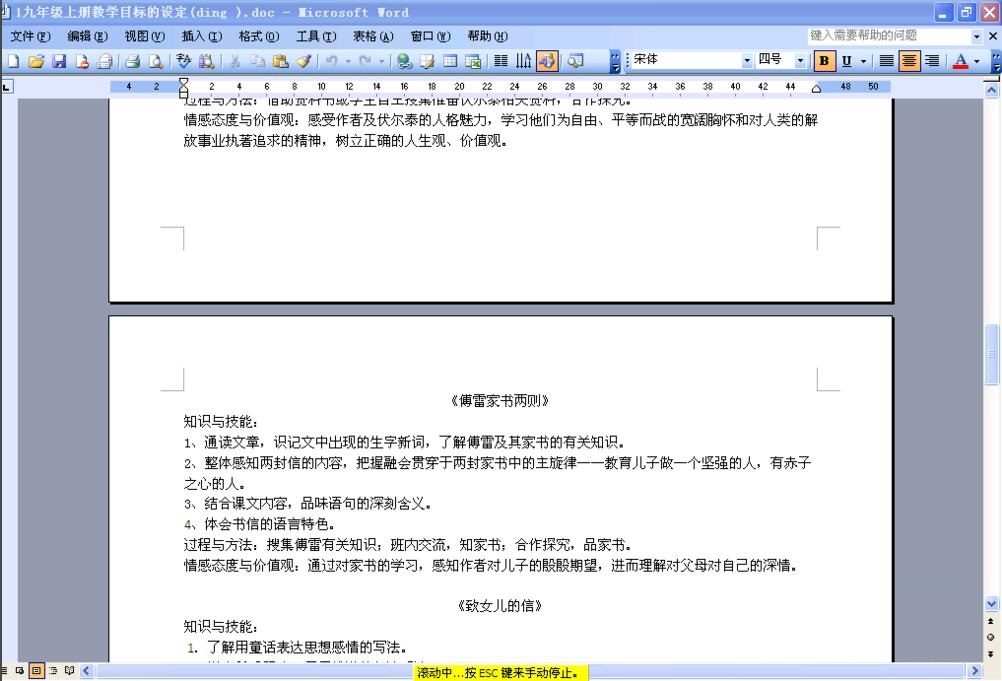Click the Redo arrow icon
The width and height of the screenshot is (1002, 681).
click(365, 61)
